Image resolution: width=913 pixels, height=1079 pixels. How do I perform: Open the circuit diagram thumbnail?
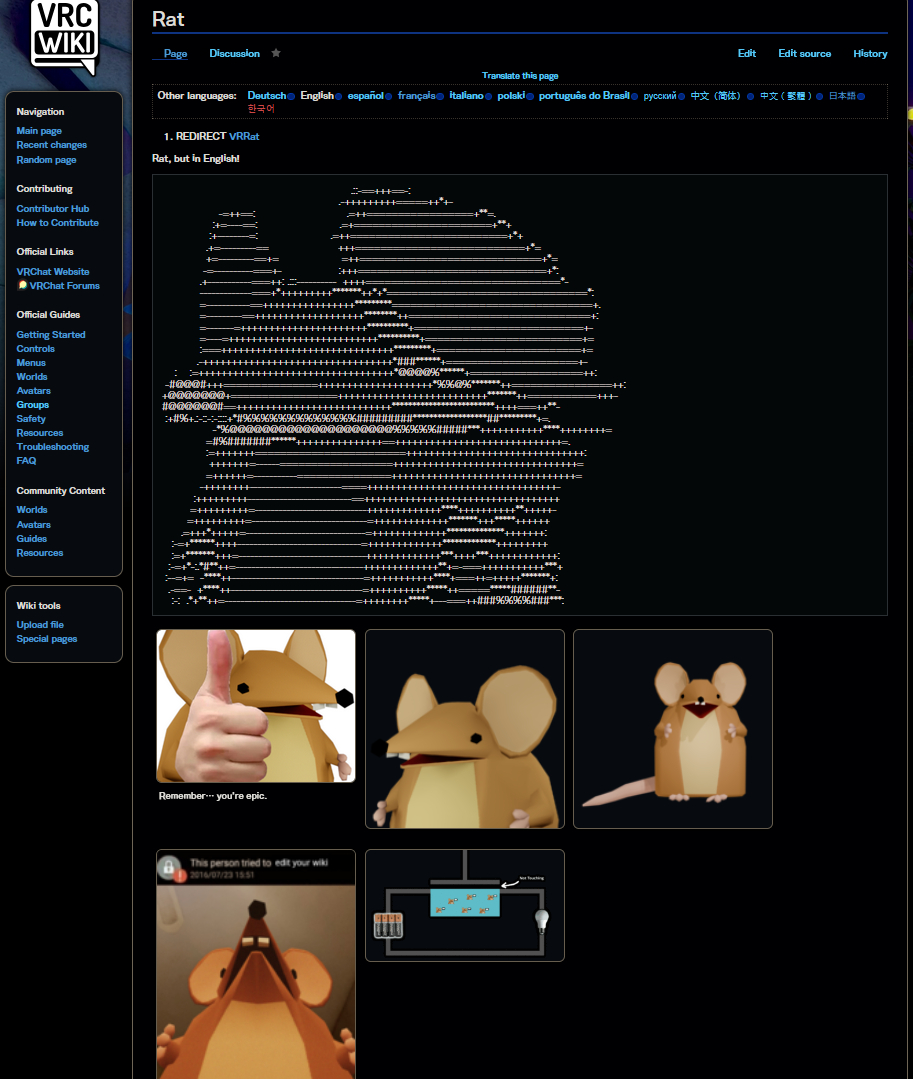coord(464,905)
